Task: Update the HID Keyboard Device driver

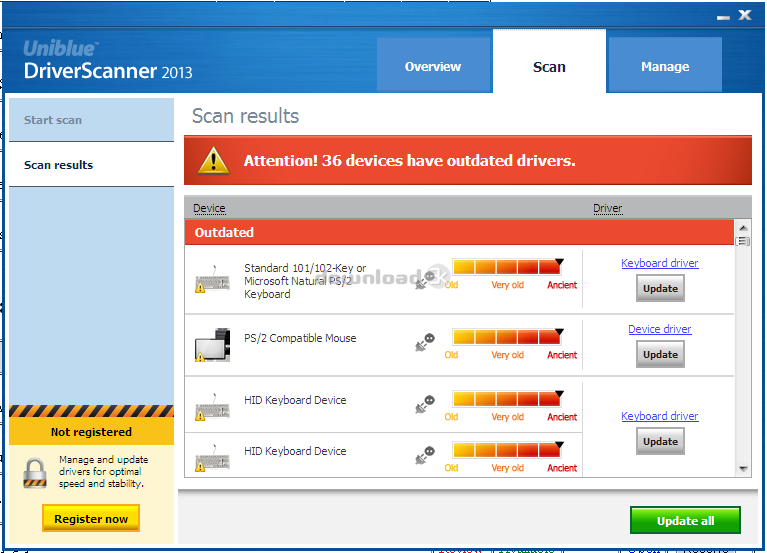Action: pyautogui.click(x=660, y=442)
